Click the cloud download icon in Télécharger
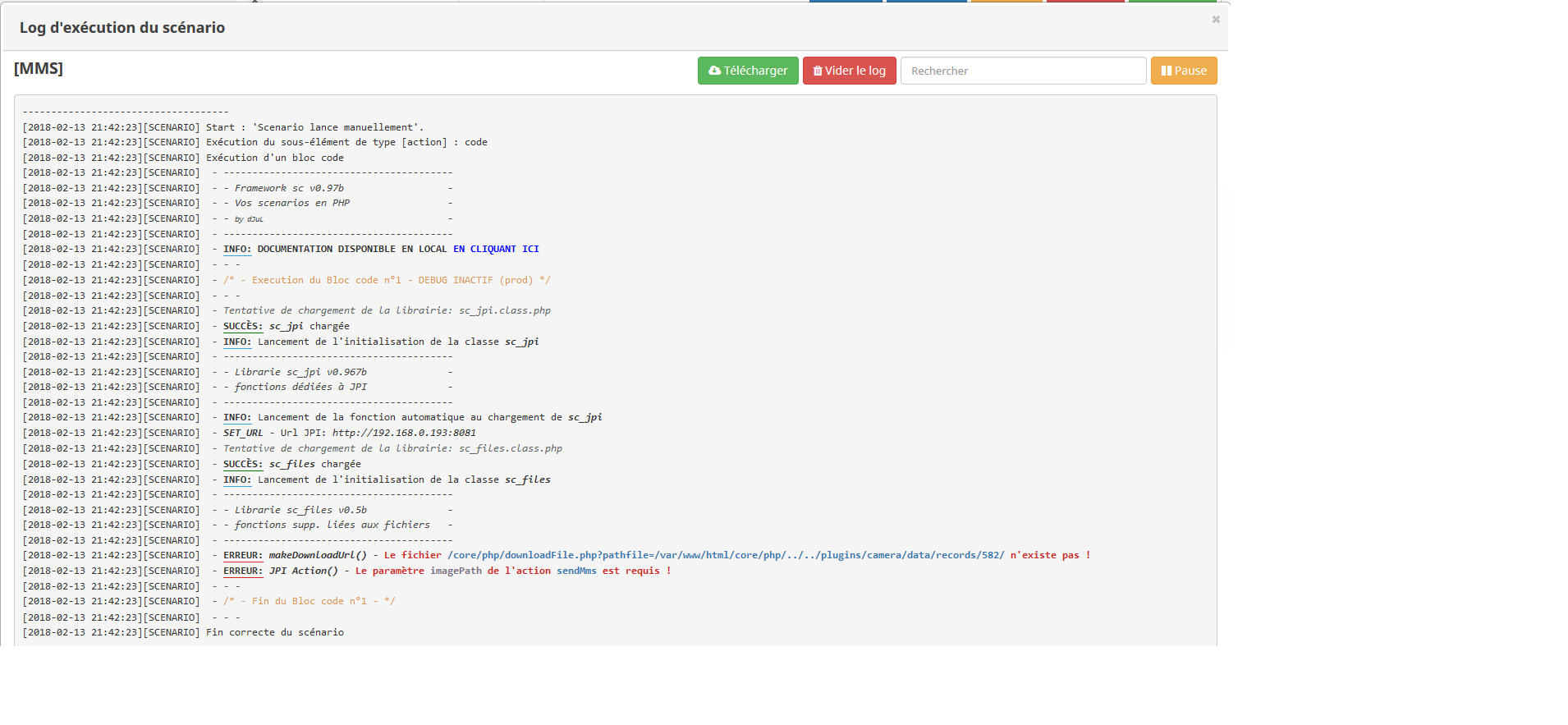1568x725 pixels. tap(714, 71)
